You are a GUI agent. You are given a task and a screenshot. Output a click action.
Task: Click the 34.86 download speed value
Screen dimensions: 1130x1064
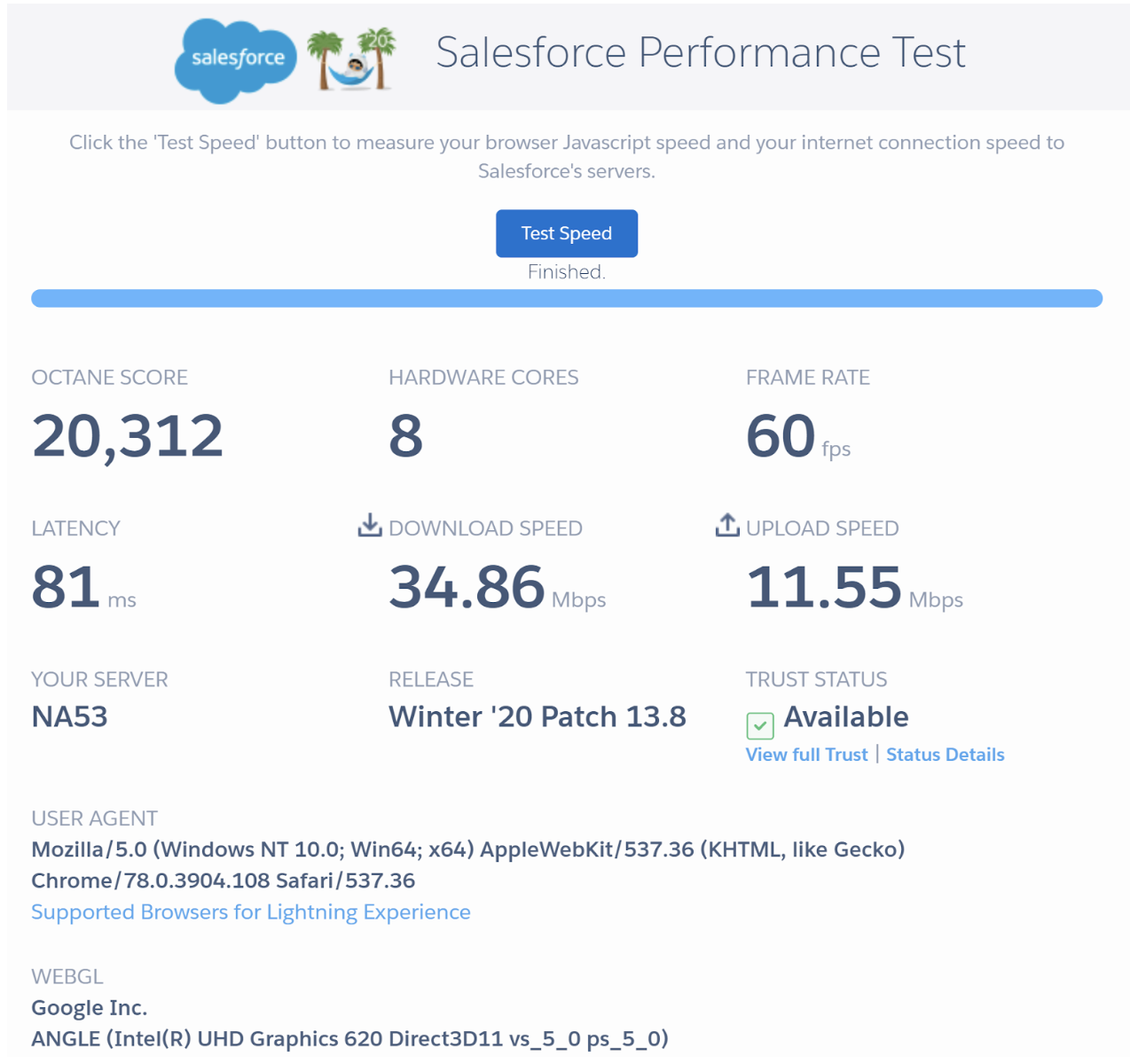467,587
